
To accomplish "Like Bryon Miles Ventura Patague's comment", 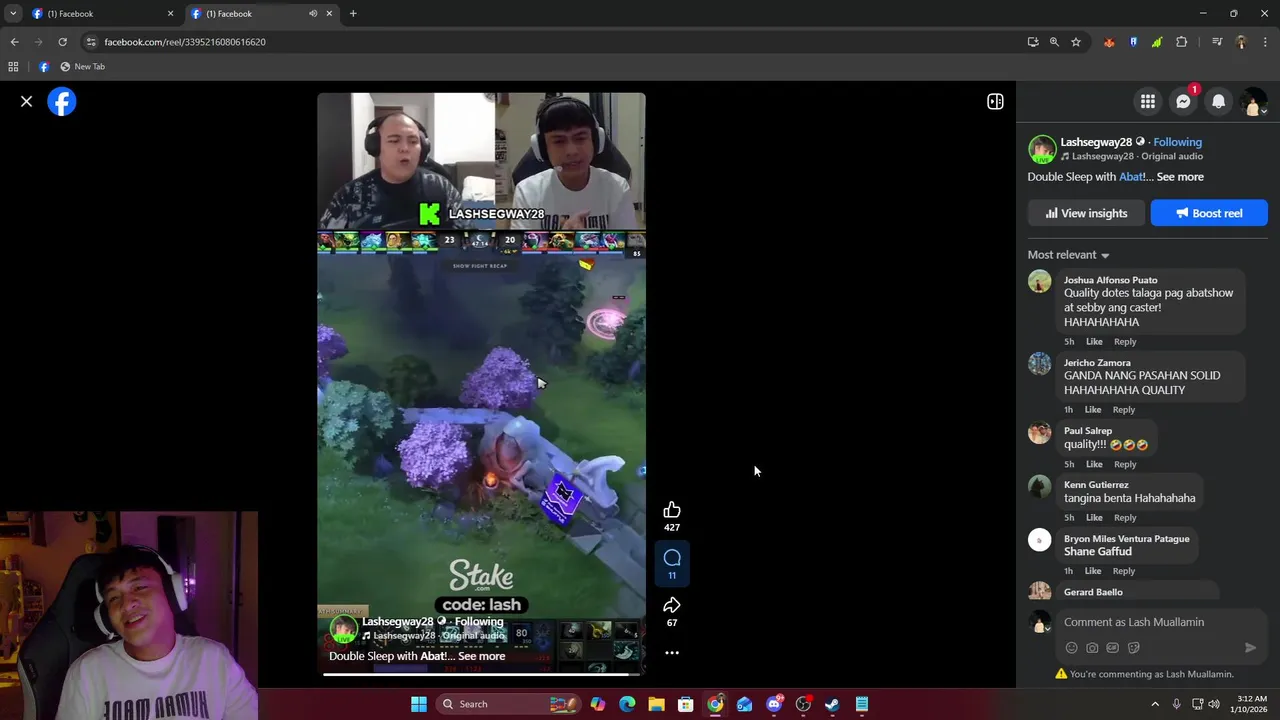I will (1093, 571).
